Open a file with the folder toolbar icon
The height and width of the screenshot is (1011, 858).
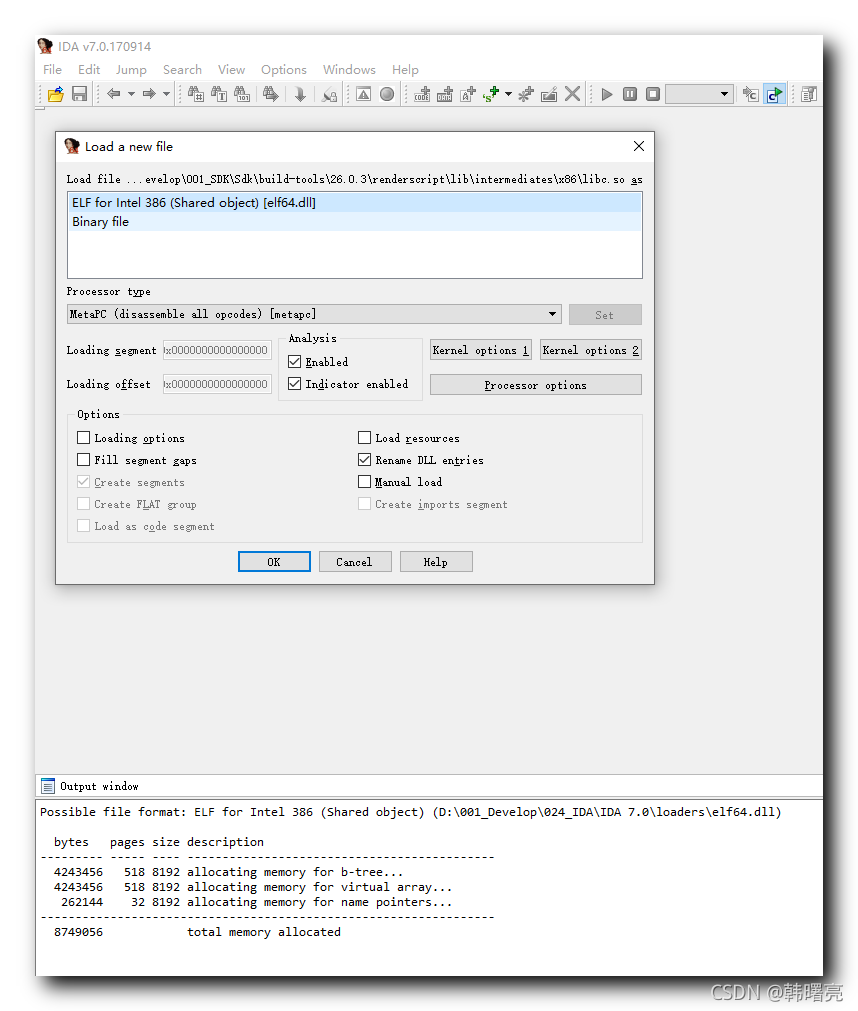pos(55,93)
